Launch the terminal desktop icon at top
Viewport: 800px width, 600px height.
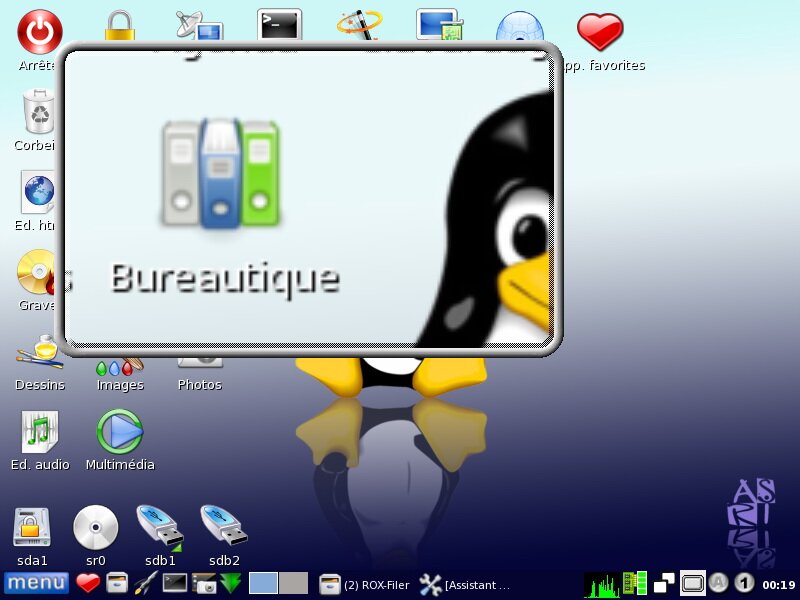279,24
